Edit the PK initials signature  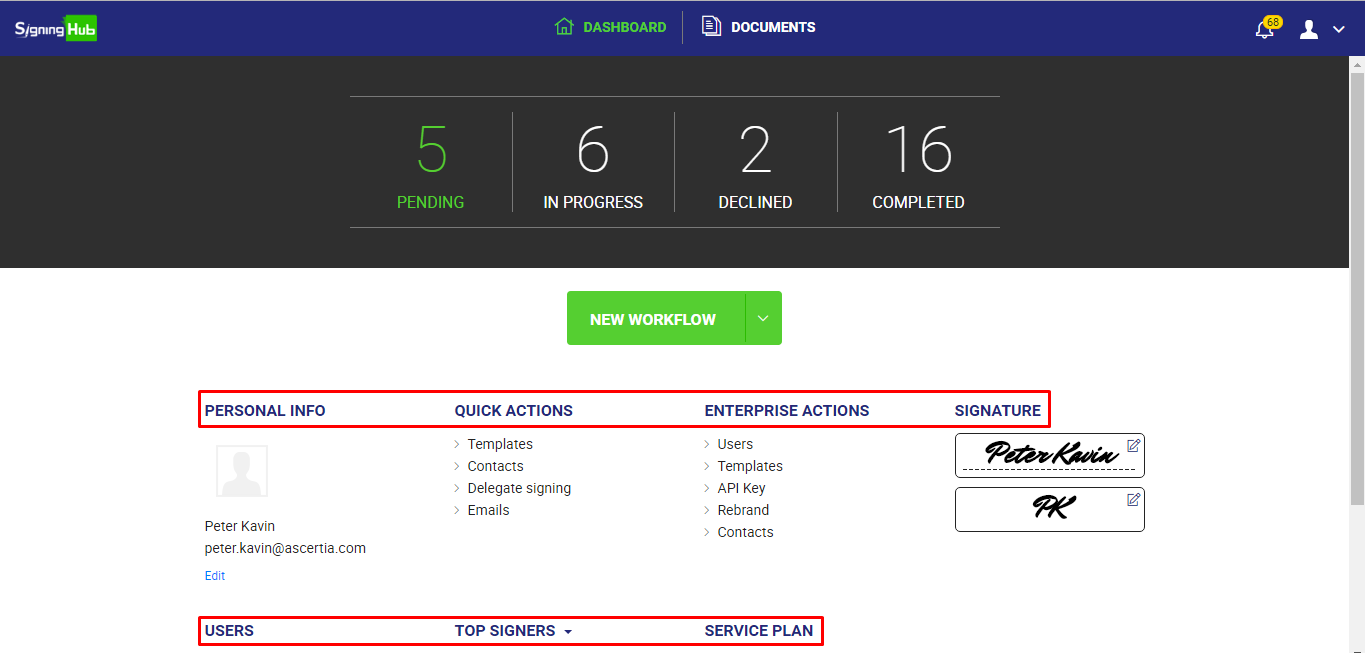point(1133,500)
